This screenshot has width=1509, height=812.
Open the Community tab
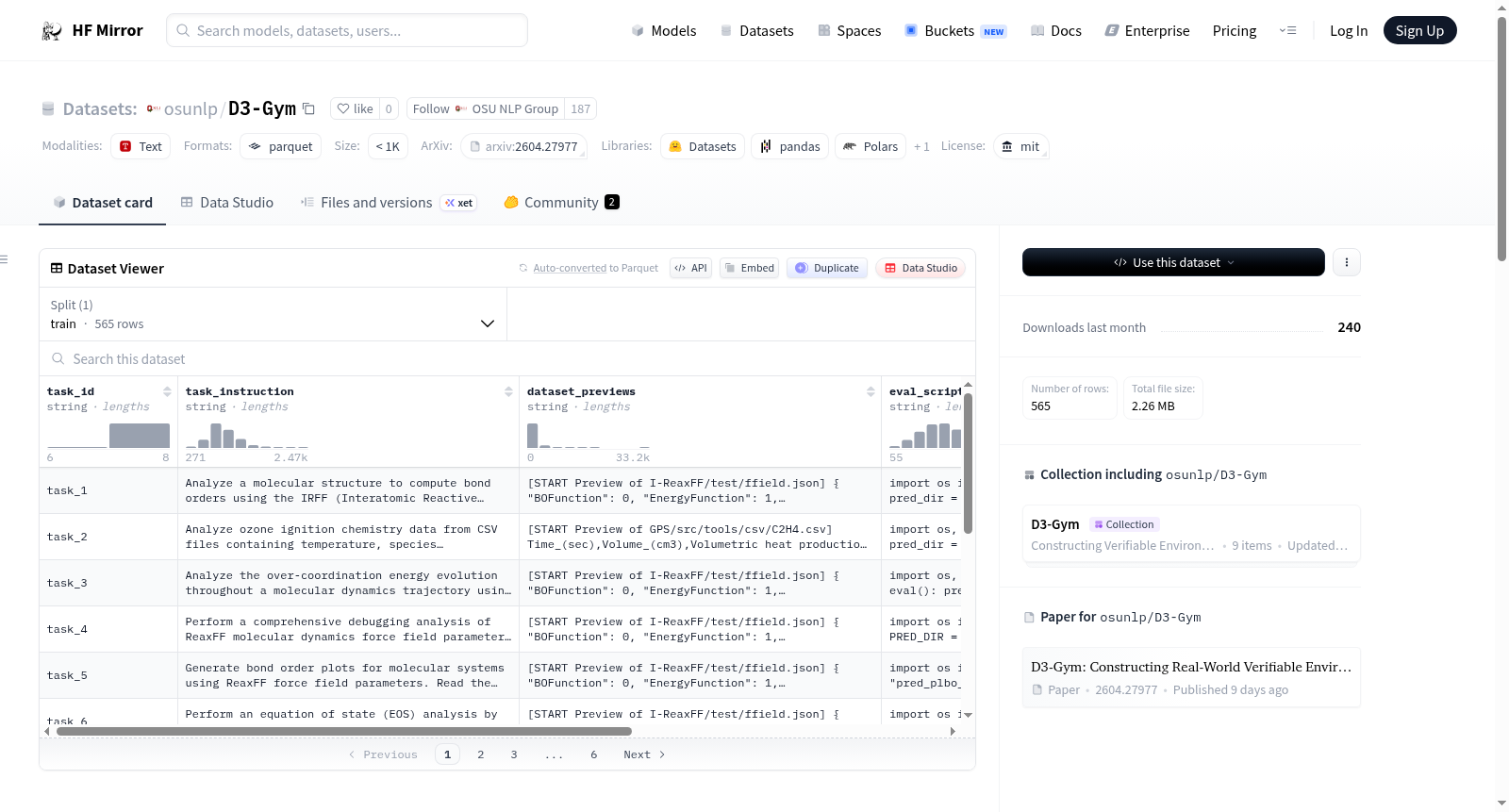561,203
